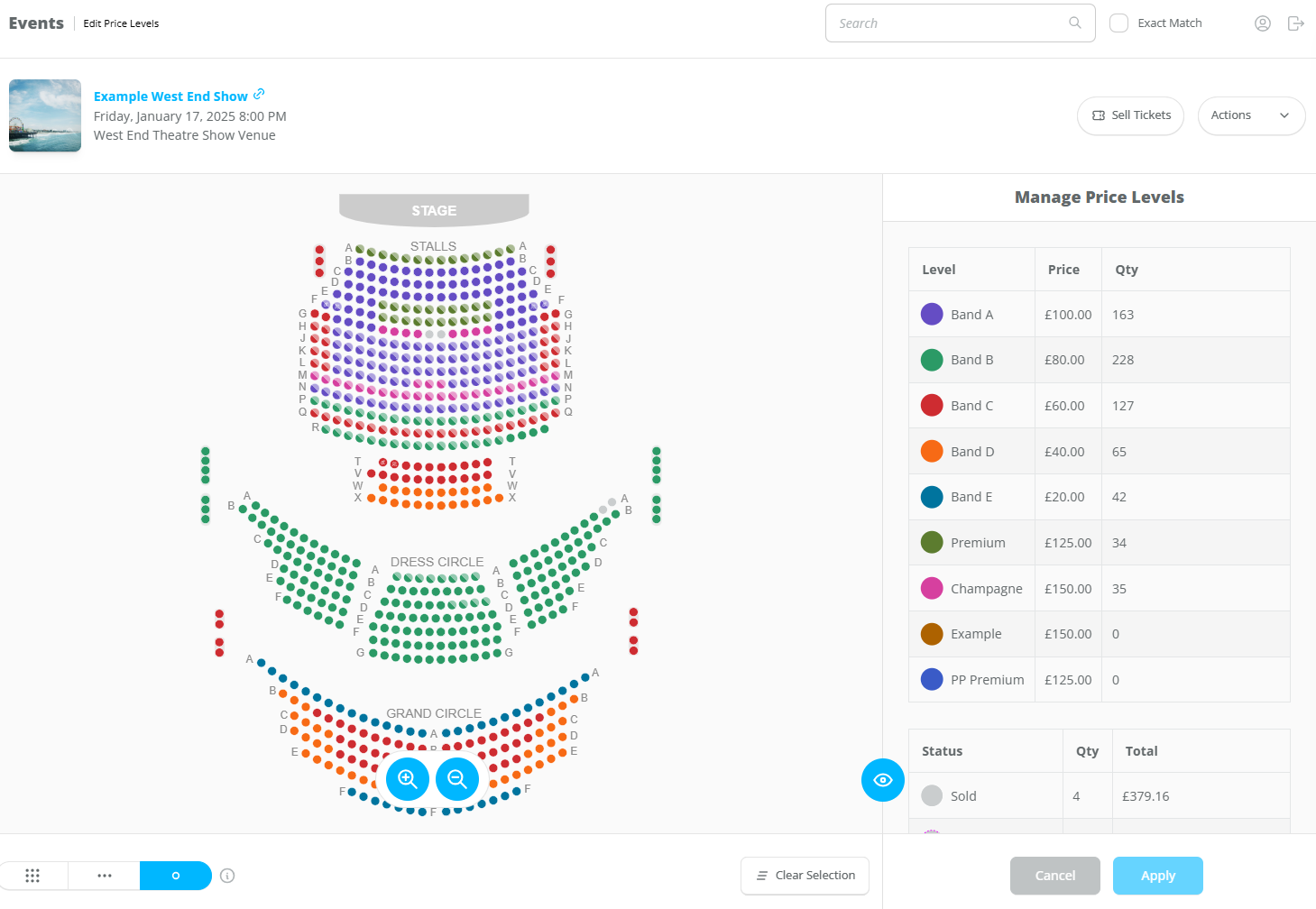Image resolution: width=1316 pixels, height=909 pixels.
Task: Click into the Search input field
Action: pos(951,23)
